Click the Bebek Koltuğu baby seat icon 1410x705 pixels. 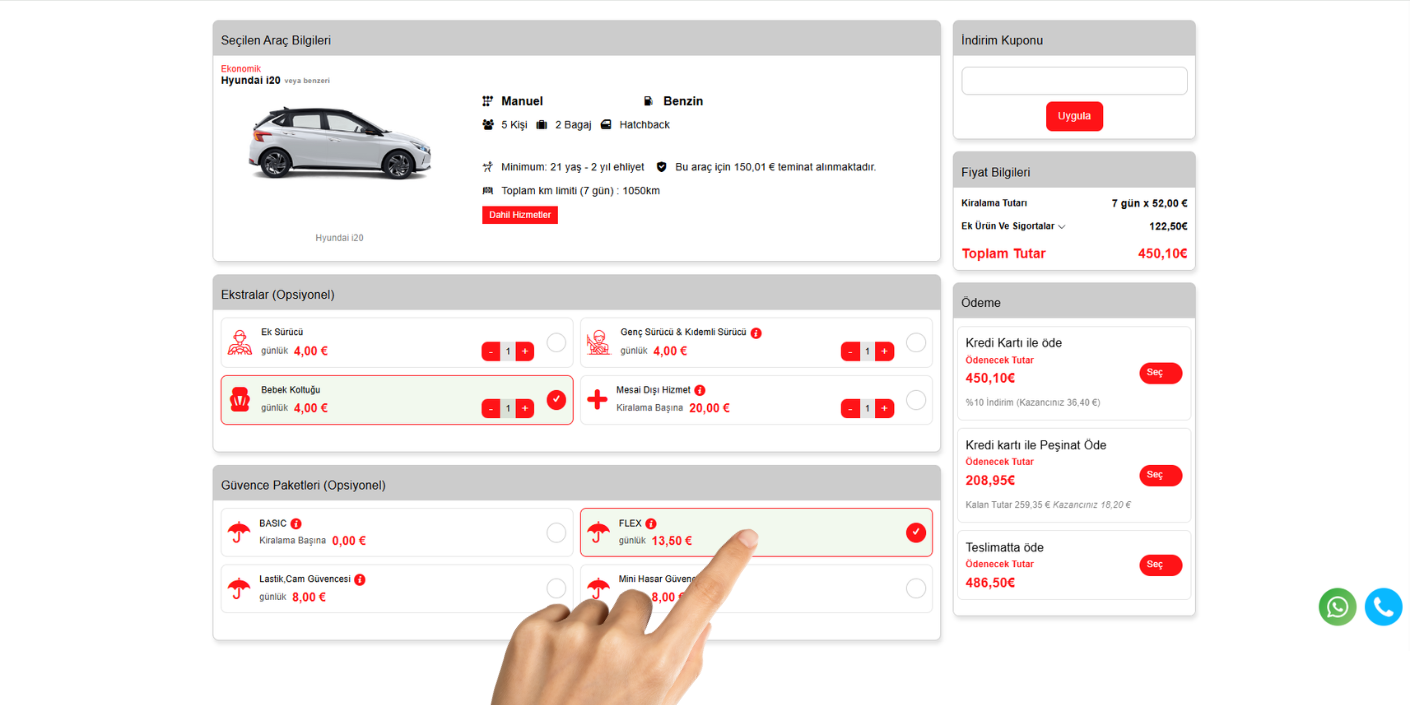pyautogui.click(x=239, y=400)
